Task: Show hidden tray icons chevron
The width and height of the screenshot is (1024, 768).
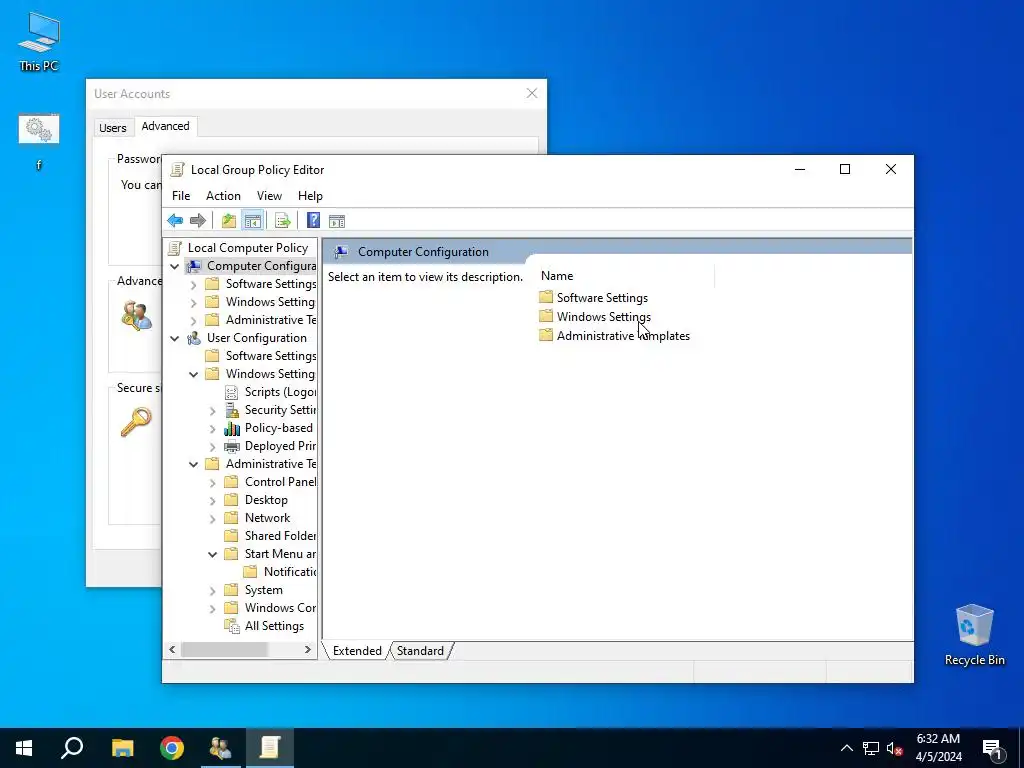Action: pos(846,748)
